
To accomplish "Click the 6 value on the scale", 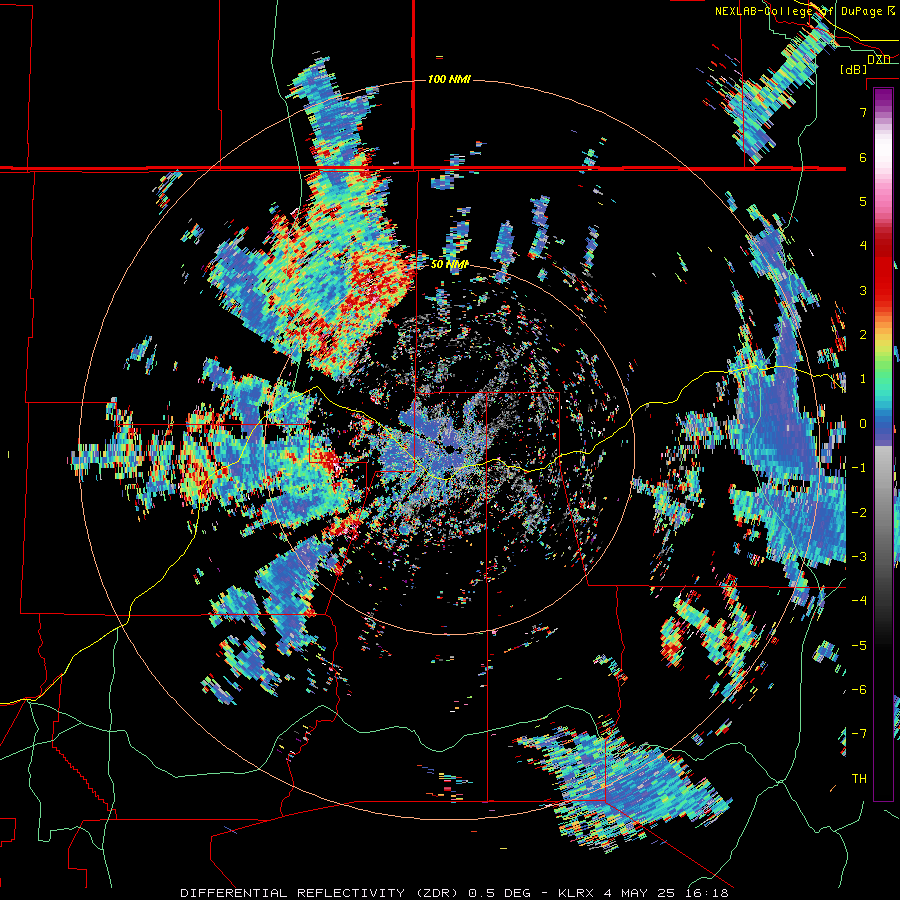I will click(863, 157).
